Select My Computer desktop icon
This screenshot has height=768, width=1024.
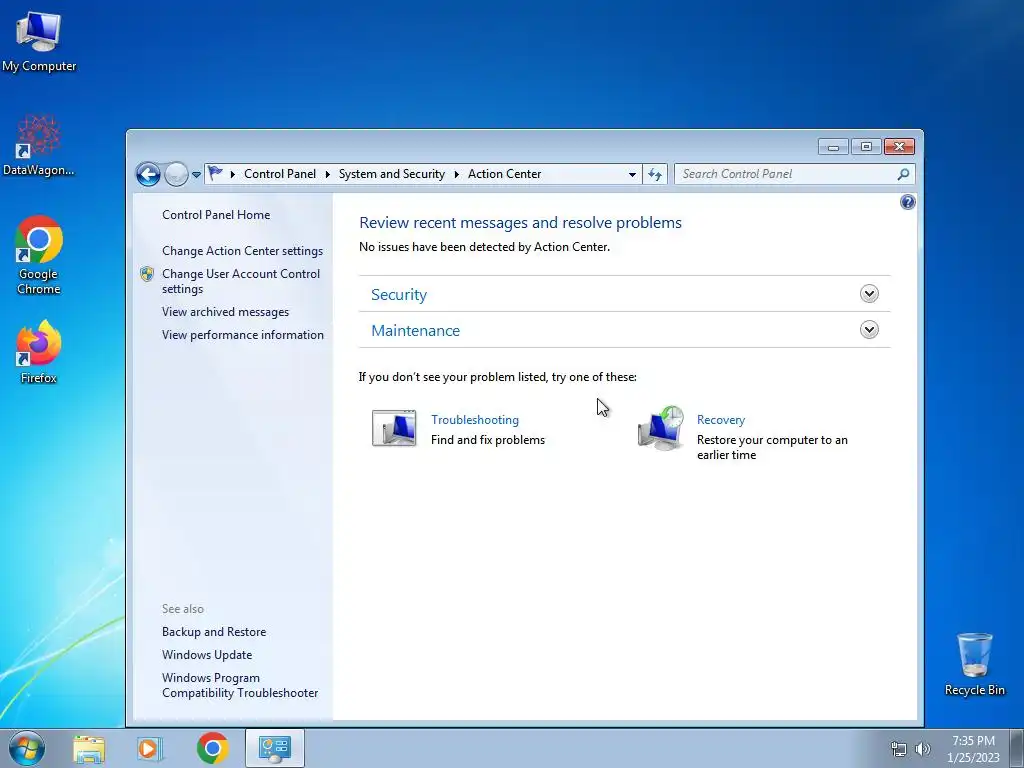pos(39,42)
